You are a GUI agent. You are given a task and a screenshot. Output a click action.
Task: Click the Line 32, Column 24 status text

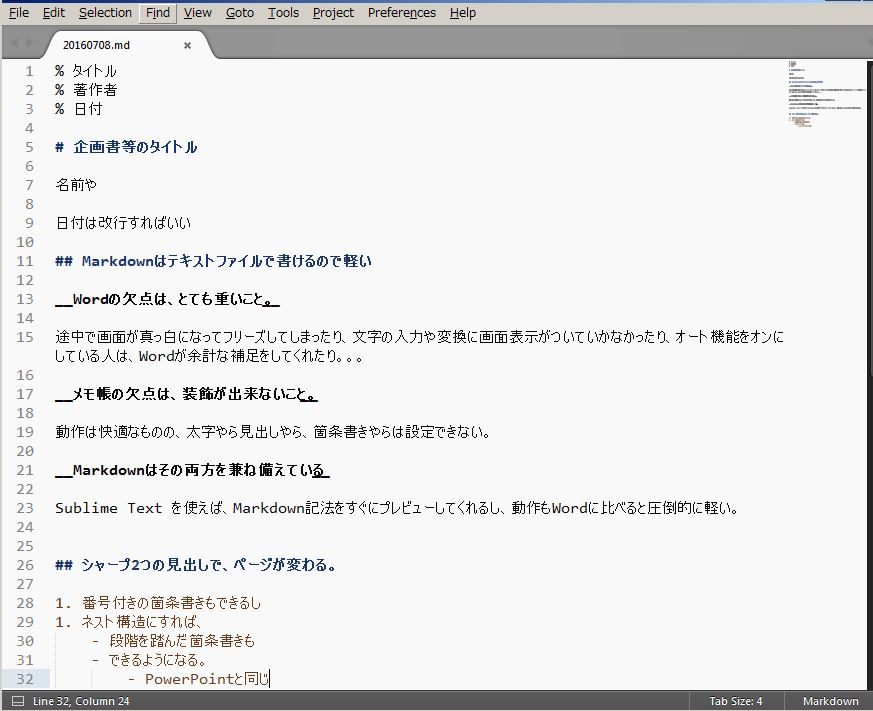click(x=81, y=701)
